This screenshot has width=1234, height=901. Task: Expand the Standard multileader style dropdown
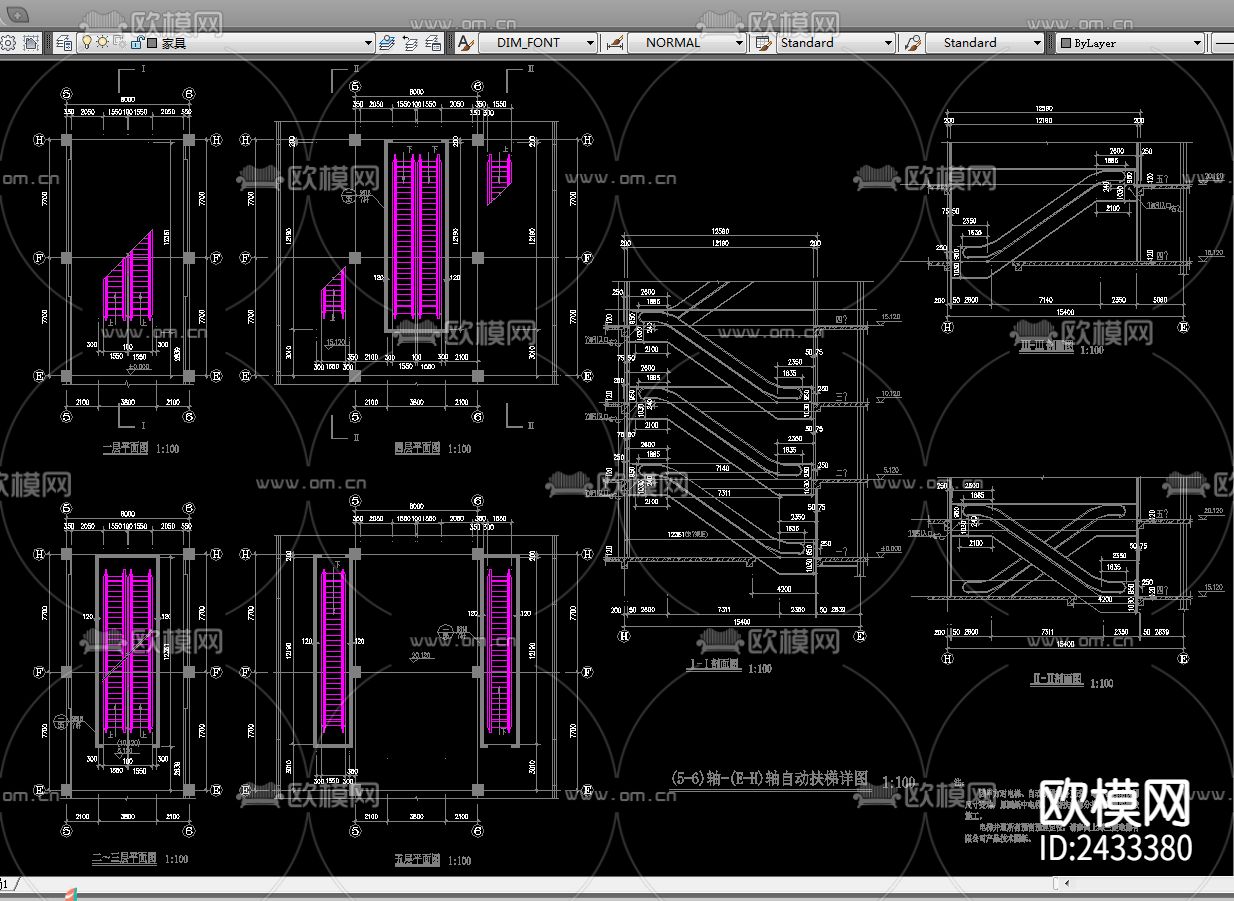(x=1037, y=43)
